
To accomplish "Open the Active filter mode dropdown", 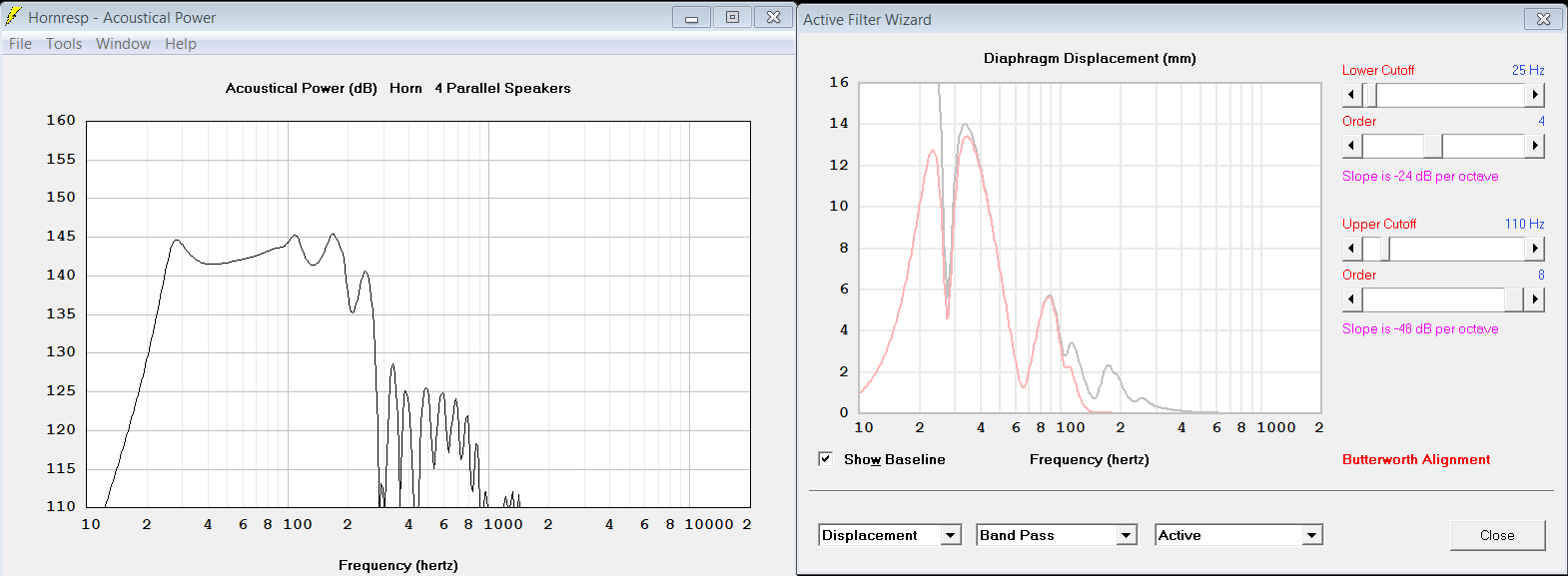I will [1312, 535].
